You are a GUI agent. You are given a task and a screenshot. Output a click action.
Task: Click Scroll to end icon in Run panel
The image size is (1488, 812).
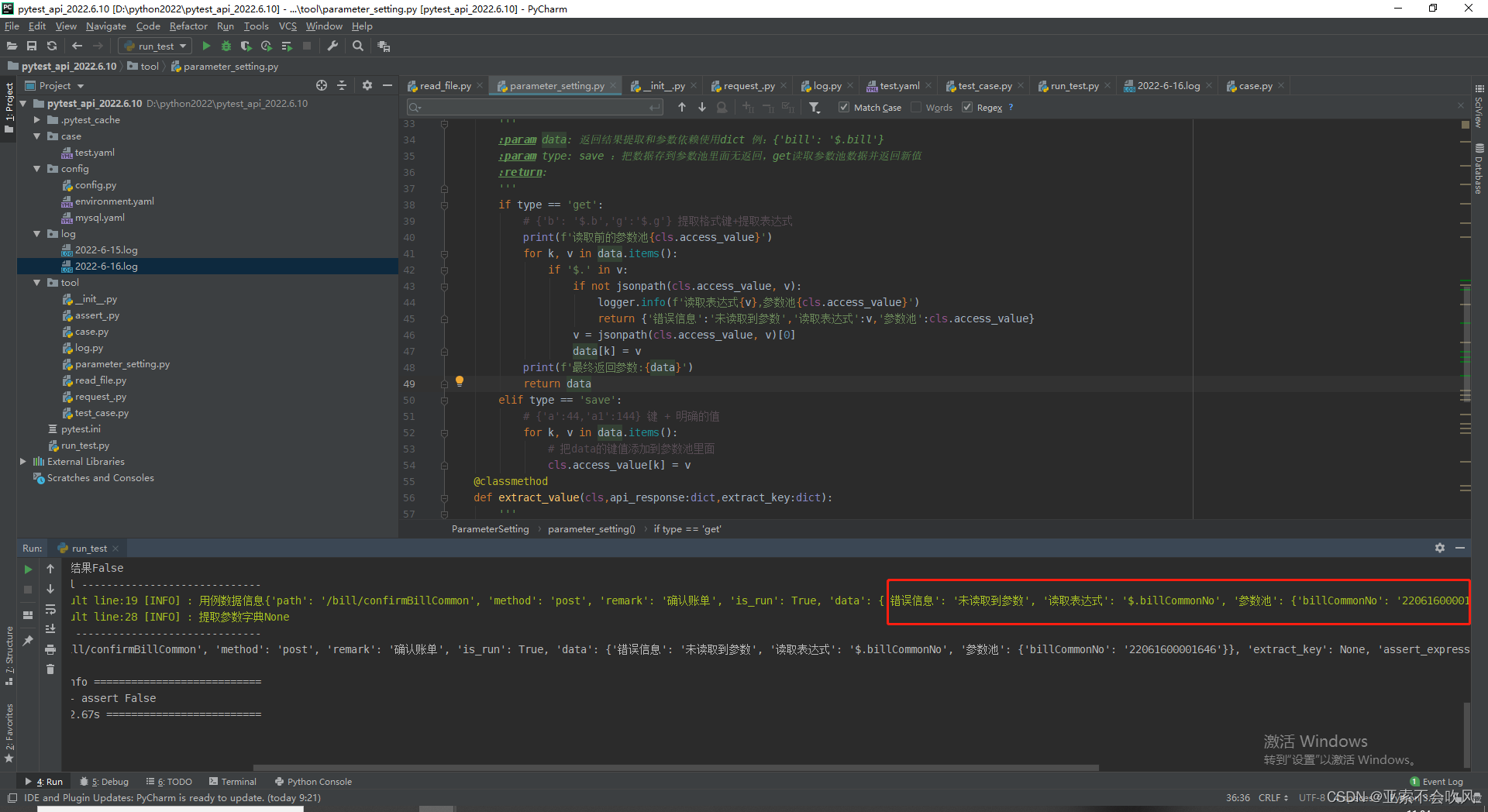tap(50, 629)
